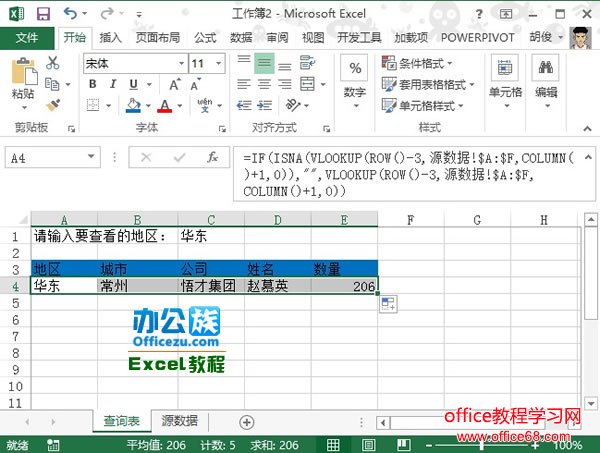Undo the last action
600x453 pixels.
(70, 14)
